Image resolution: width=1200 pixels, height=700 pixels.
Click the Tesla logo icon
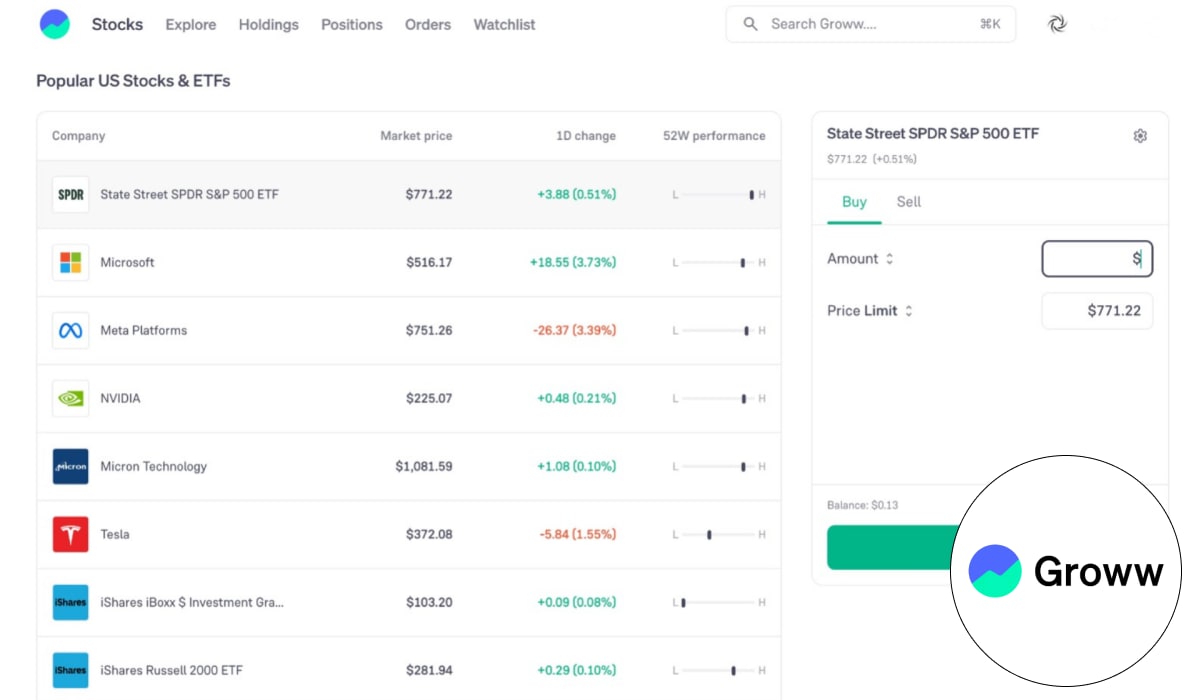tap(70, 534)
